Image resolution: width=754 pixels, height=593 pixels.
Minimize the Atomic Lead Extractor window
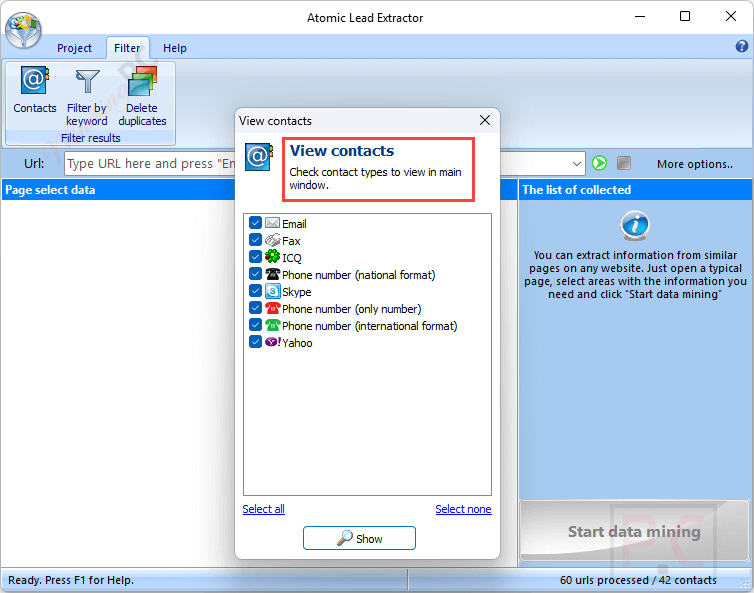(x=640, y=16)
